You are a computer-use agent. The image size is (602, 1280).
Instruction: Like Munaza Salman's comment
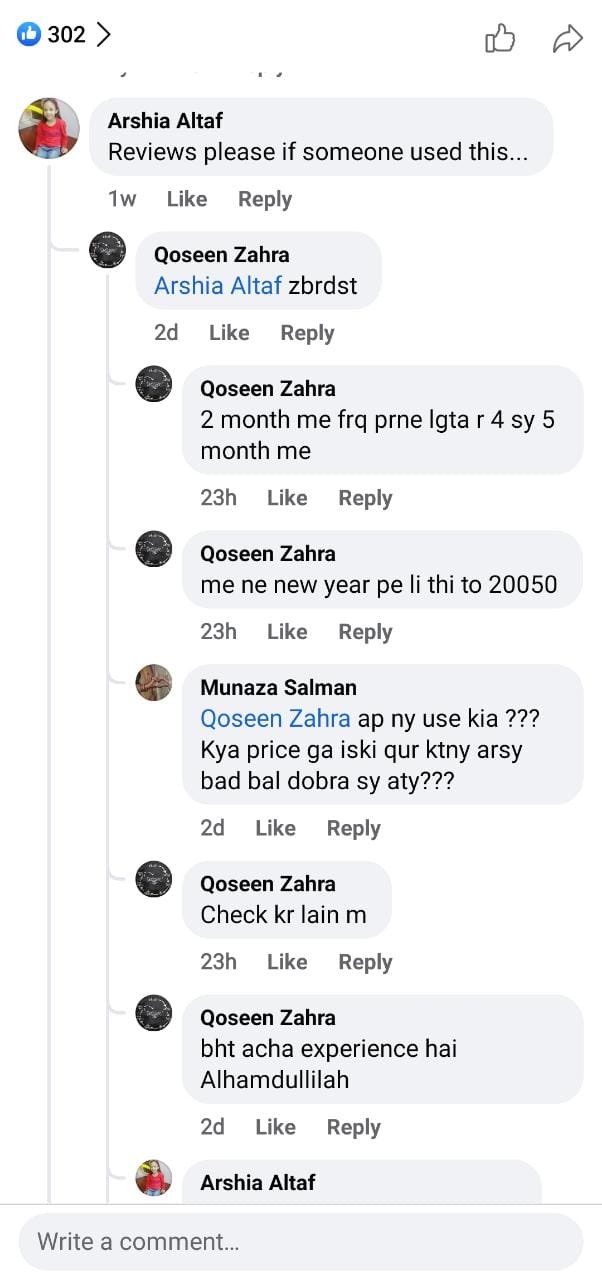tap(275, 828)
